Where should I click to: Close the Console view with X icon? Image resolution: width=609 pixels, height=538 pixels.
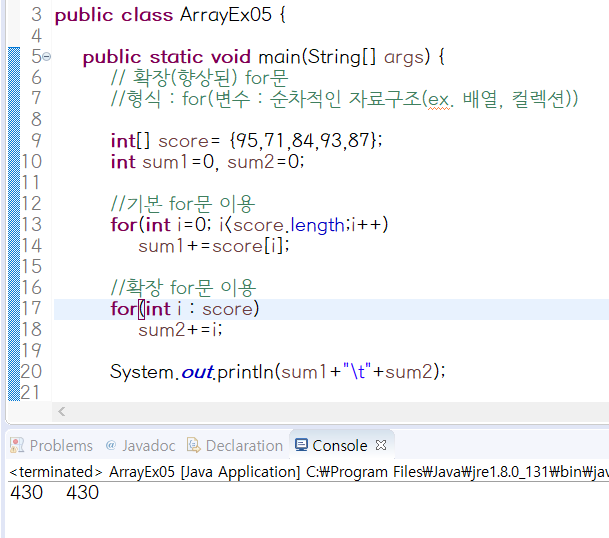tap(381, 445)
